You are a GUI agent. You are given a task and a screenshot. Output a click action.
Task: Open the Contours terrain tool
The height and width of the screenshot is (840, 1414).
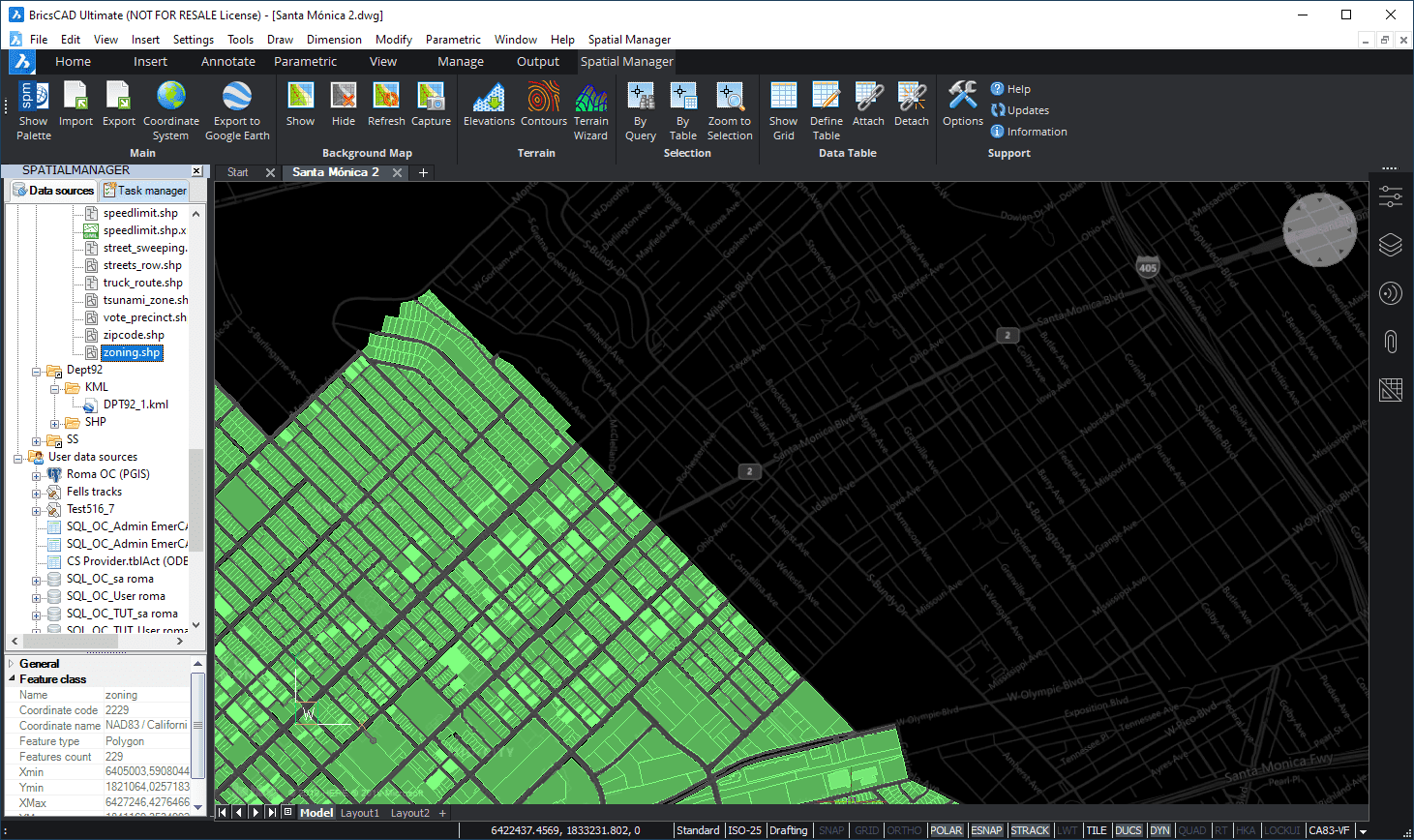(x=544, y=105)
